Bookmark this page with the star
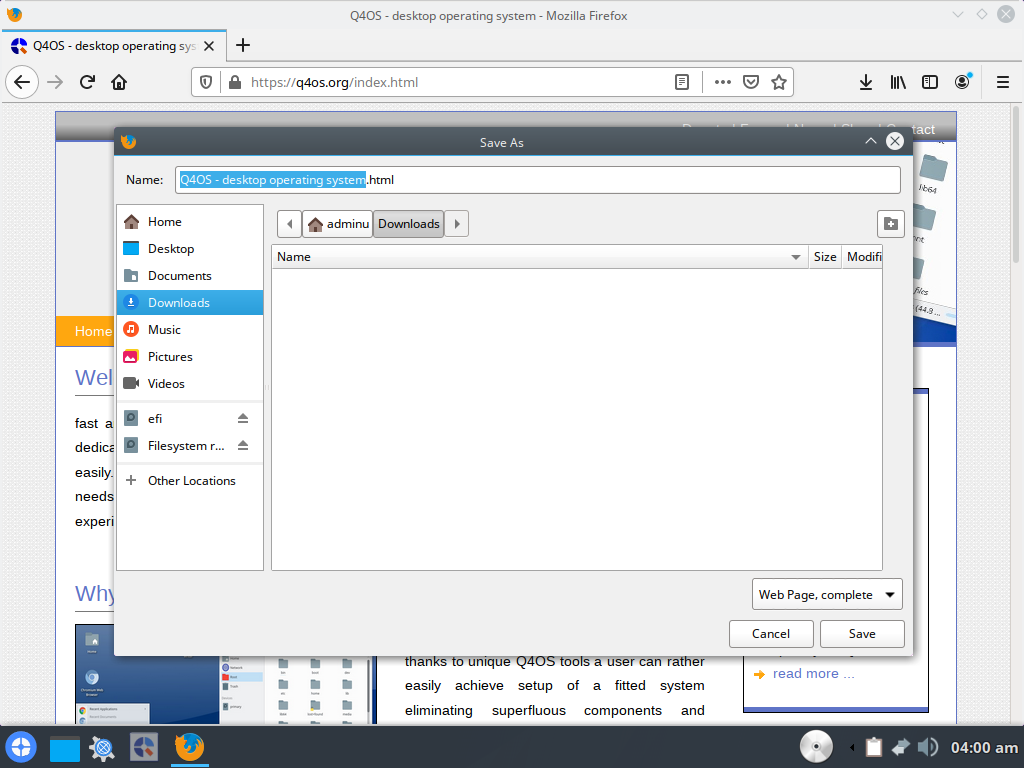 point(778,82)
